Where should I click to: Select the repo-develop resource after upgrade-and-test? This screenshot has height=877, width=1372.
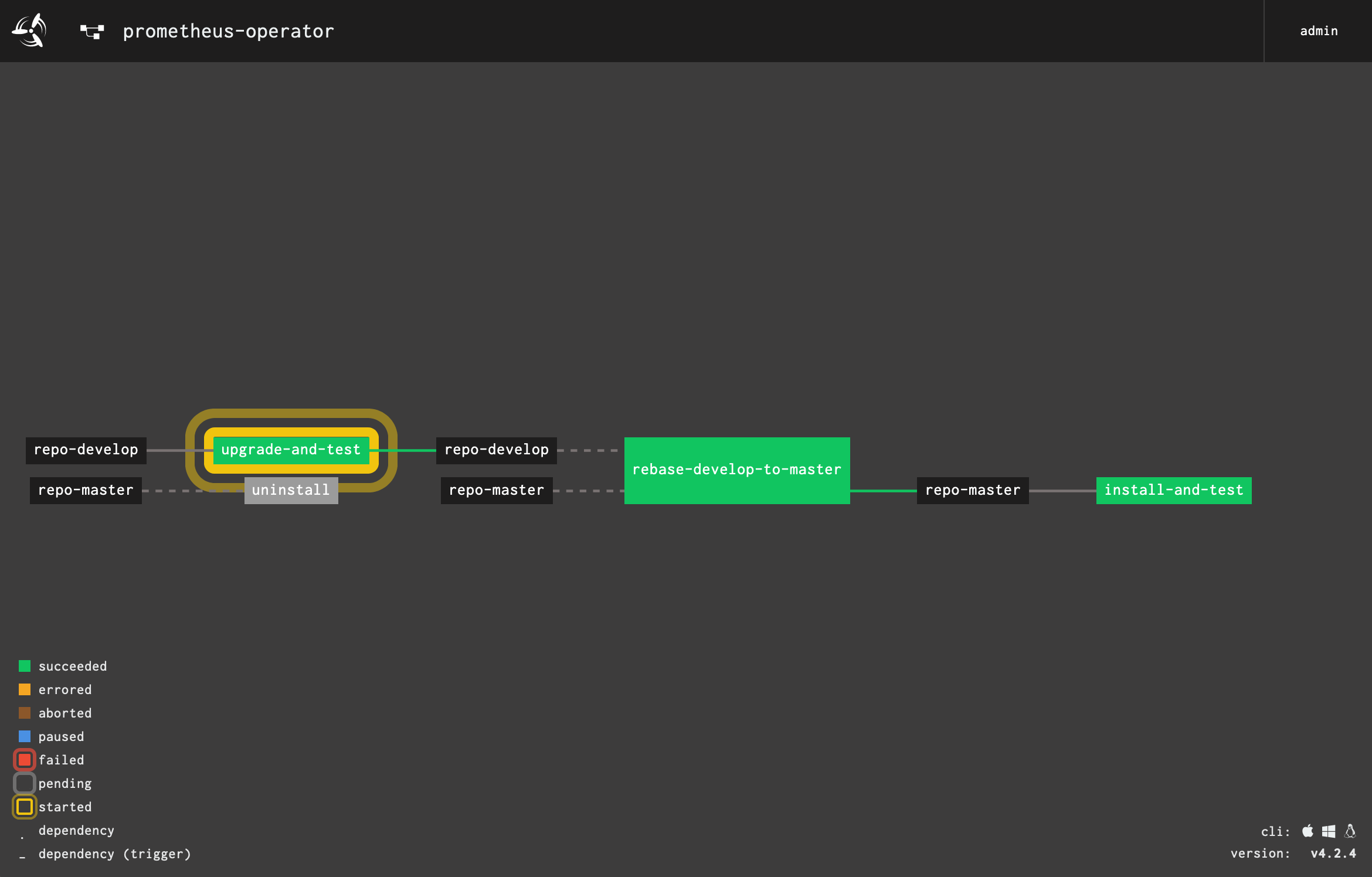click(496, 450)
